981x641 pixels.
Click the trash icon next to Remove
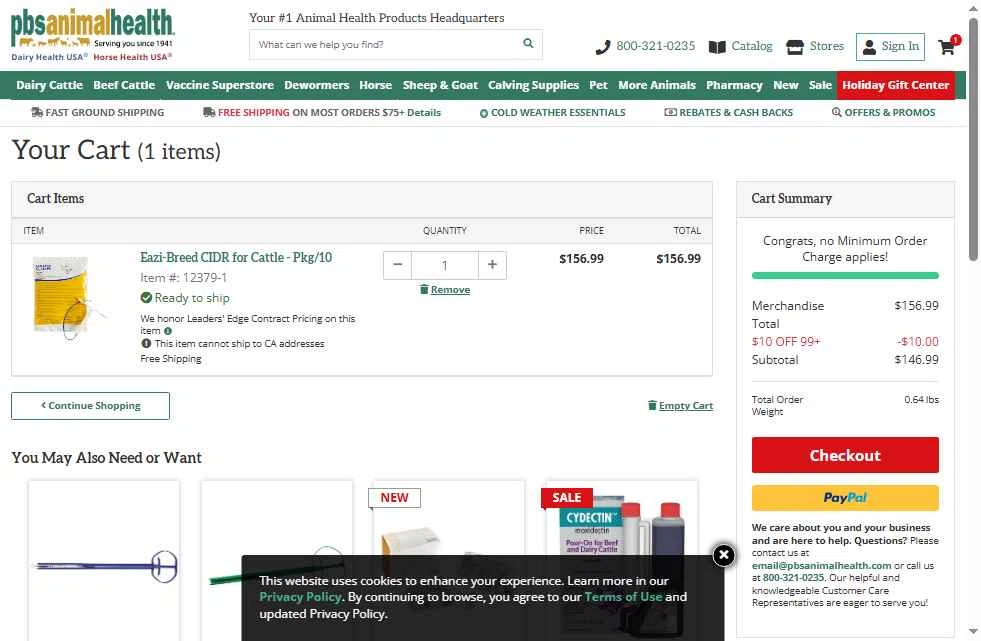click(424, 289)
